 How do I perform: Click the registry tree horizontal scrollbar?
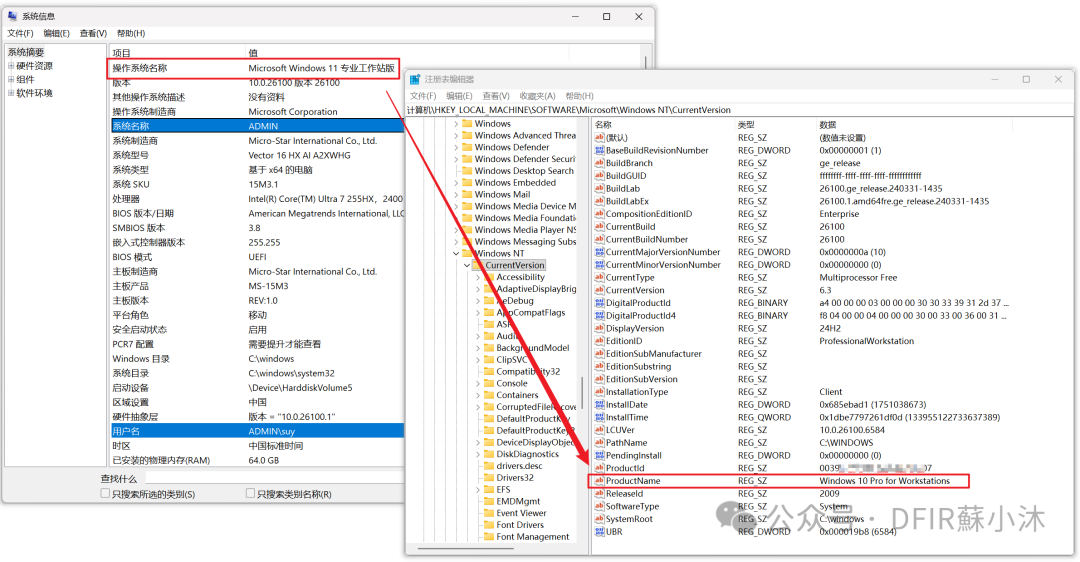pyautogui.click(x=466, y=549)
